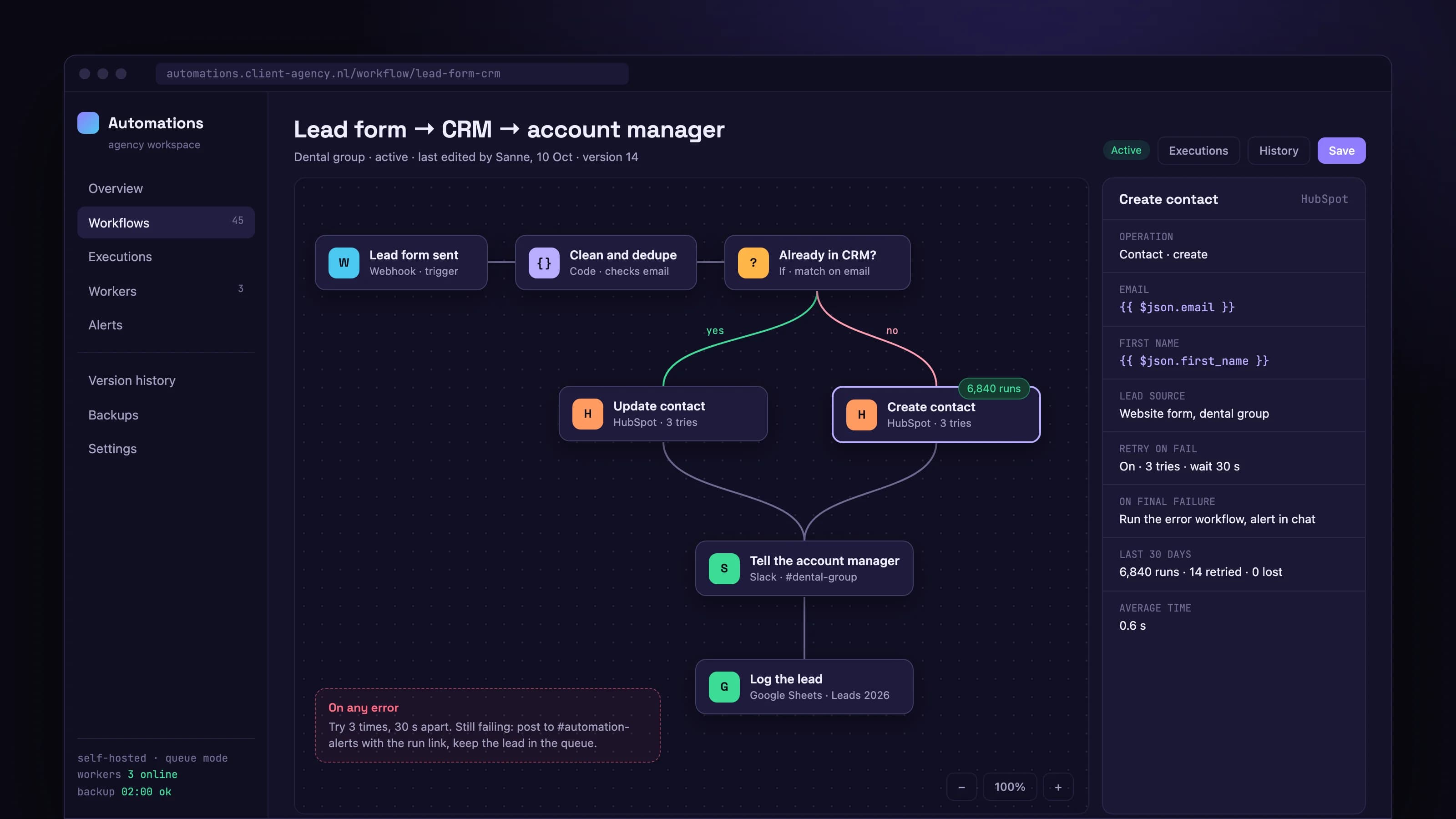Click the 'Contact · create' operation value
The width and height of the screenshot is (1456, 819).
(x=1163, y=254)
